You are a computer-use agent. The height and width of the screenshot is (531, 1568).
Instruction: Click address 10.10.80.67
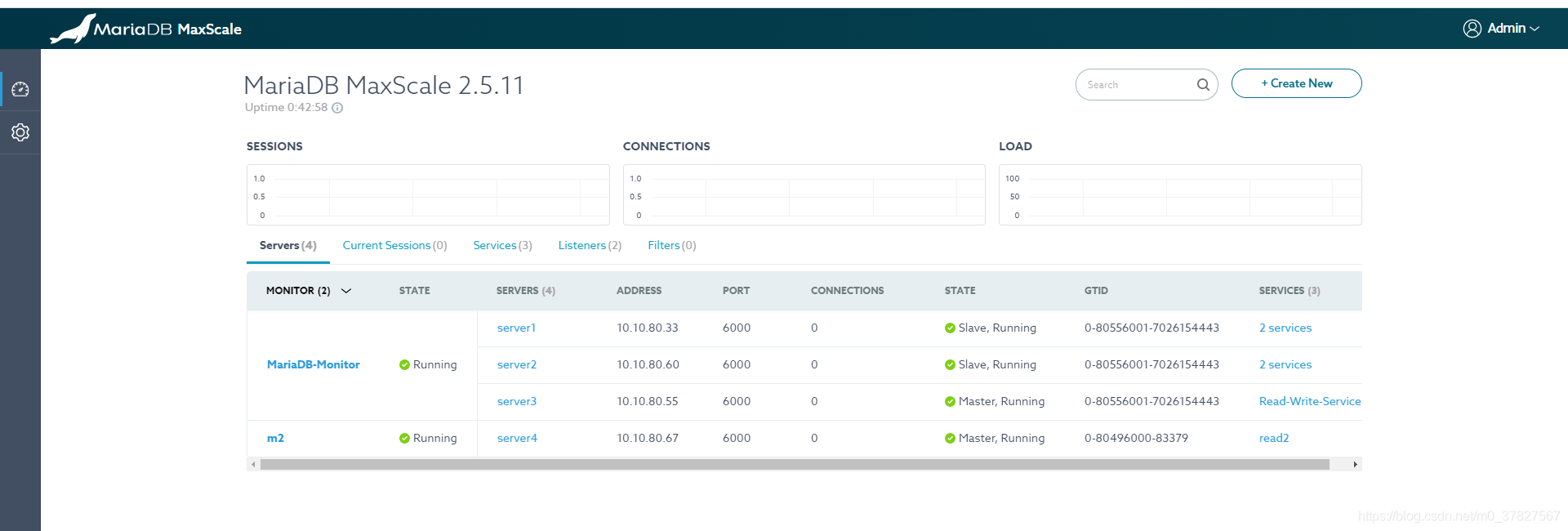[647, 439]
